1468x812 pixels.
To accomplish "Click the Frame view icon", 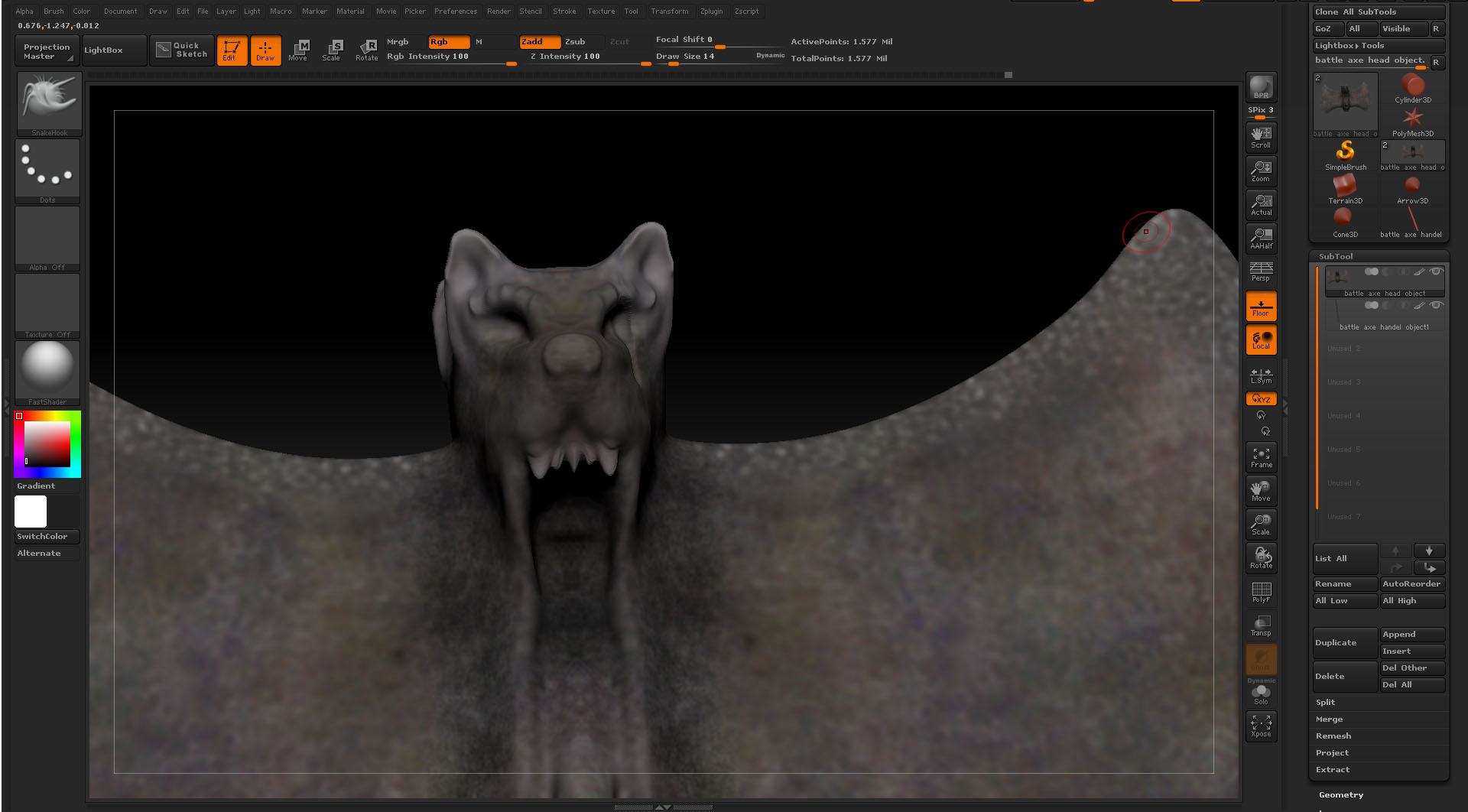I will [x=1261, y=457].
